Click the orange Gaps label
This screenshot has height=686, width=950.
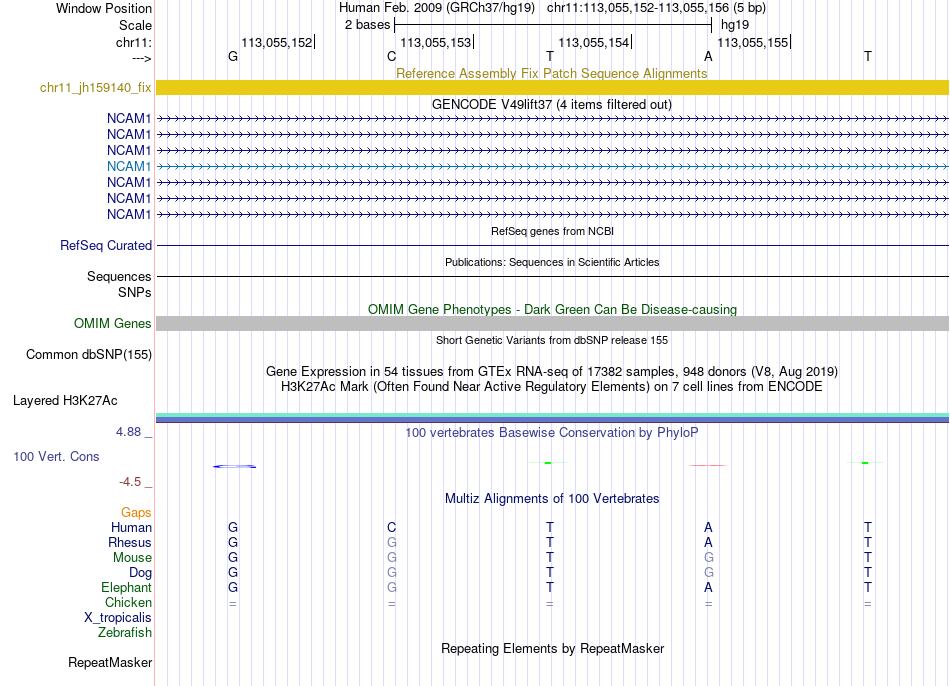136,513
